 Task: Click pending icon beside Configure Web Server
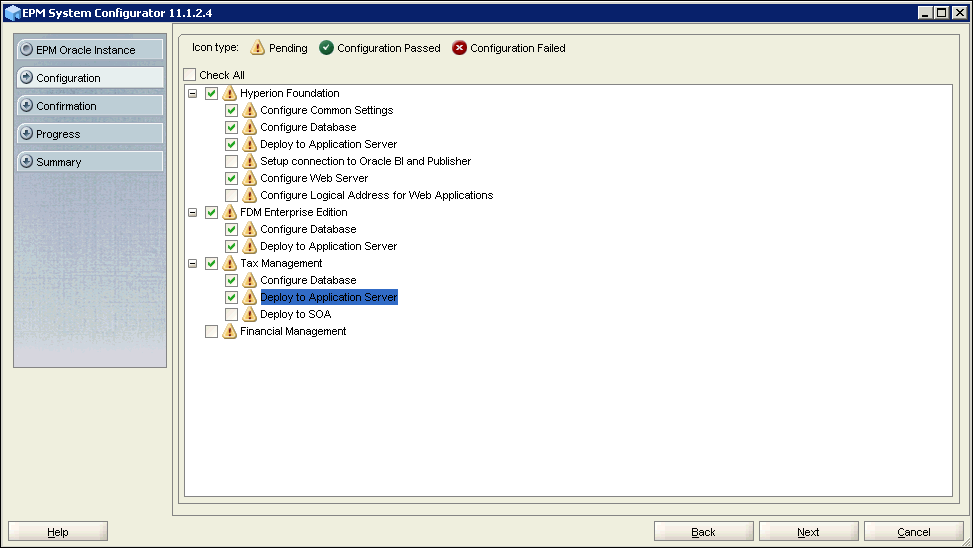tap(249, 178)
